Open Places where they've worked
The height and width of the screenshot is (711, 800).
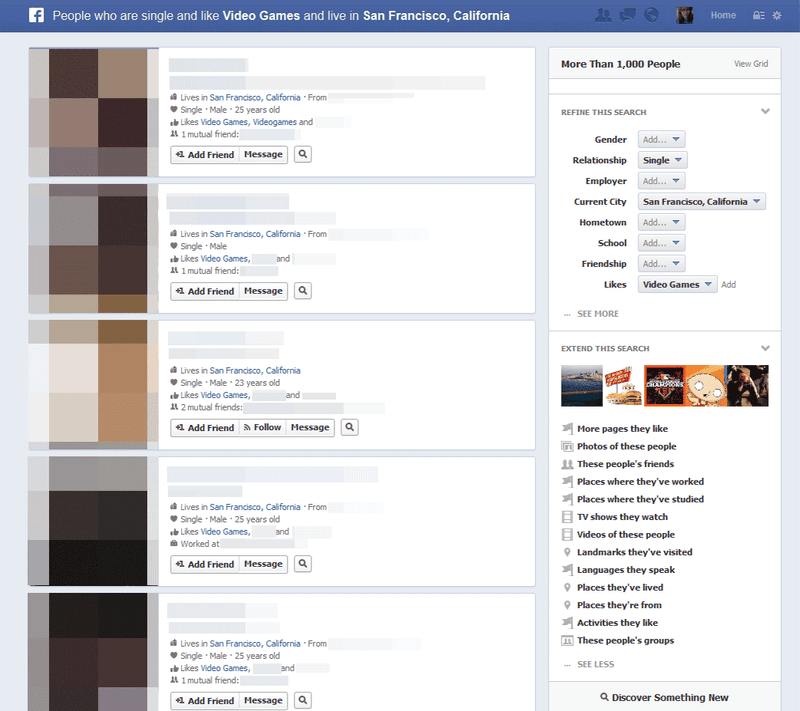click(x=640, y=481)
